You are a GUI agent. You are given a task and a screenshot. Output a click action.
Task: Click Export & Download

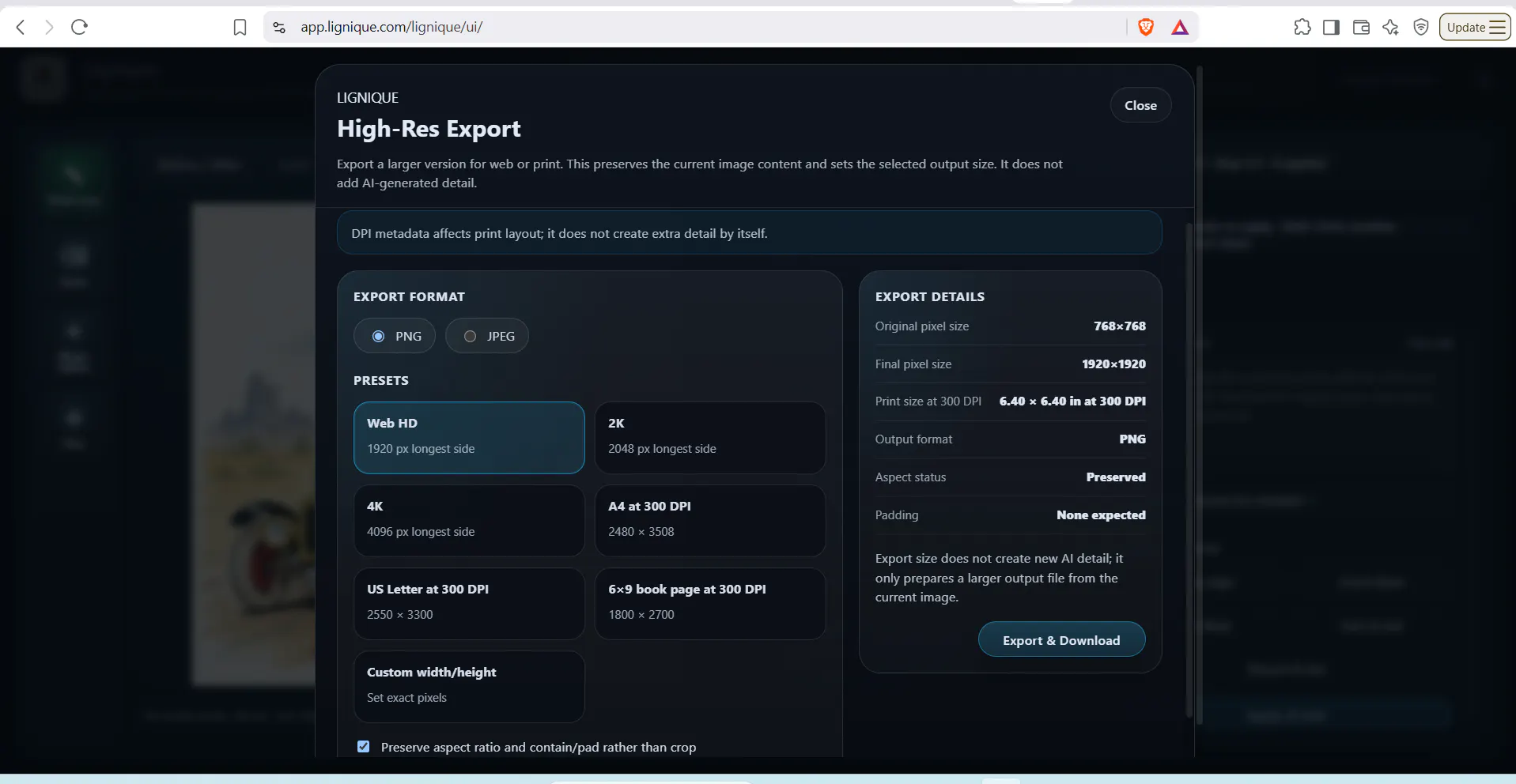click(x=1061, y=639)
